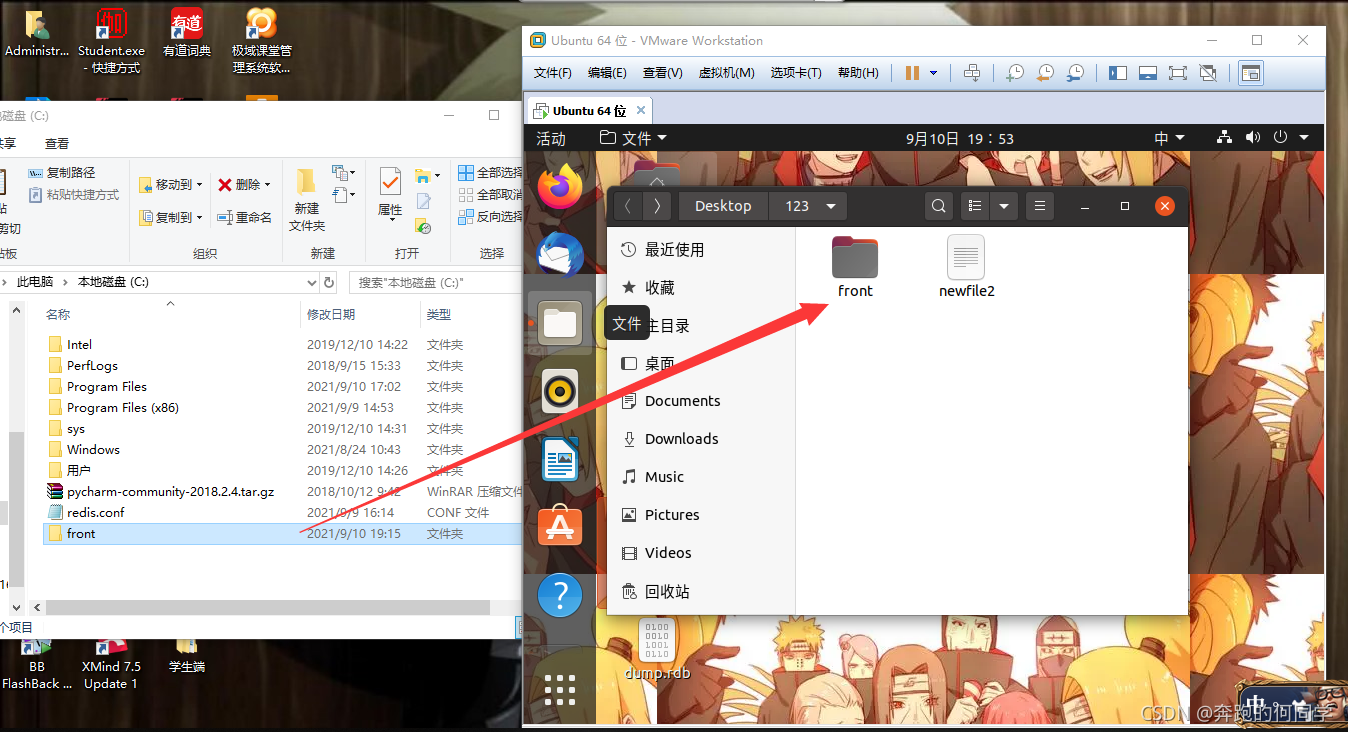Click the VMware console view icon
The height and width of the screenshot is (732, 1348).
tap(1251, 73)
